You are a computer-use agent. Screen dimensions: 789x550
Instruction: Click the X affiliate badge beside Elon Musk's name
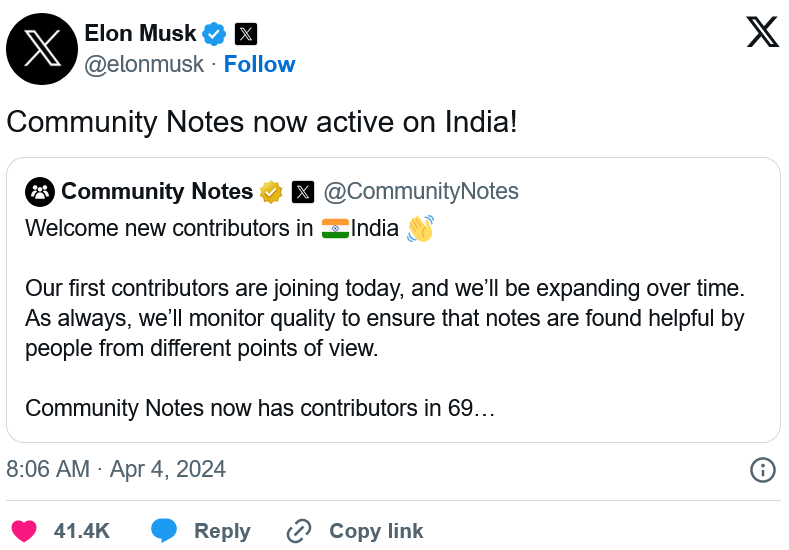(246, 34)
